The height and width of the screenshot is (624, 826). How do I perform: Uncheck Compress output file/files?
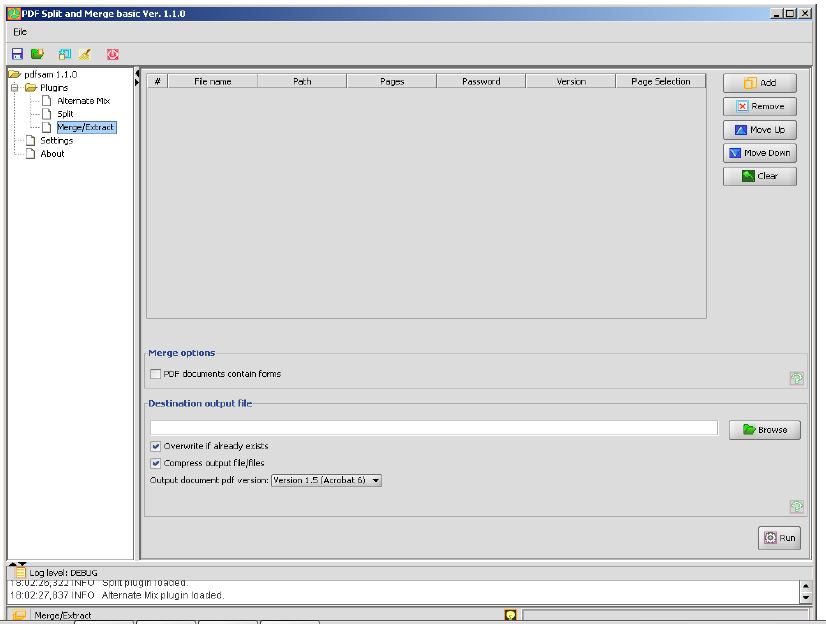click(155, 463)
